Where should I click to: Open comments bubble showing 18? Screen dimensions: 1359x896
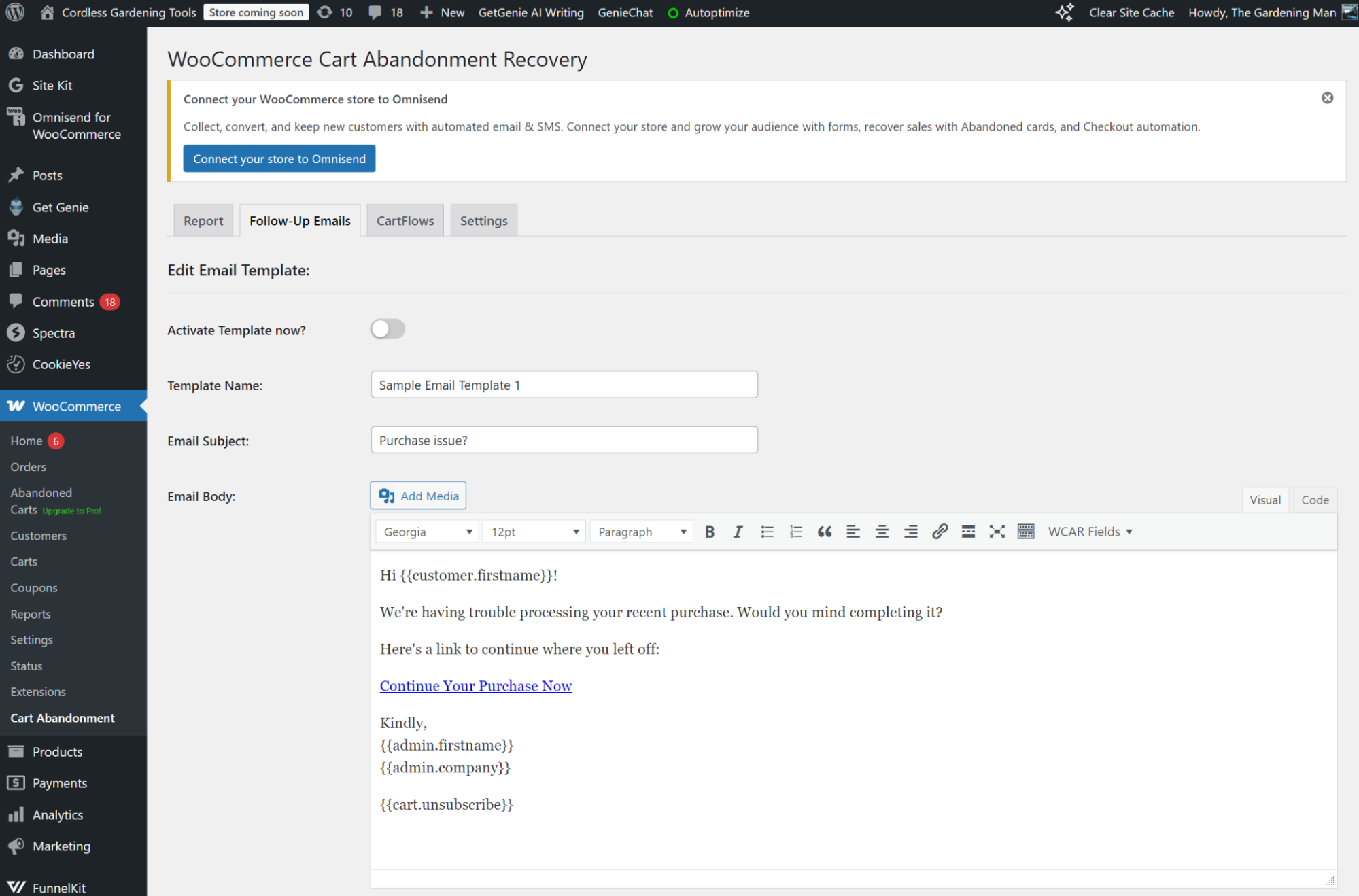tap(385, 12)
